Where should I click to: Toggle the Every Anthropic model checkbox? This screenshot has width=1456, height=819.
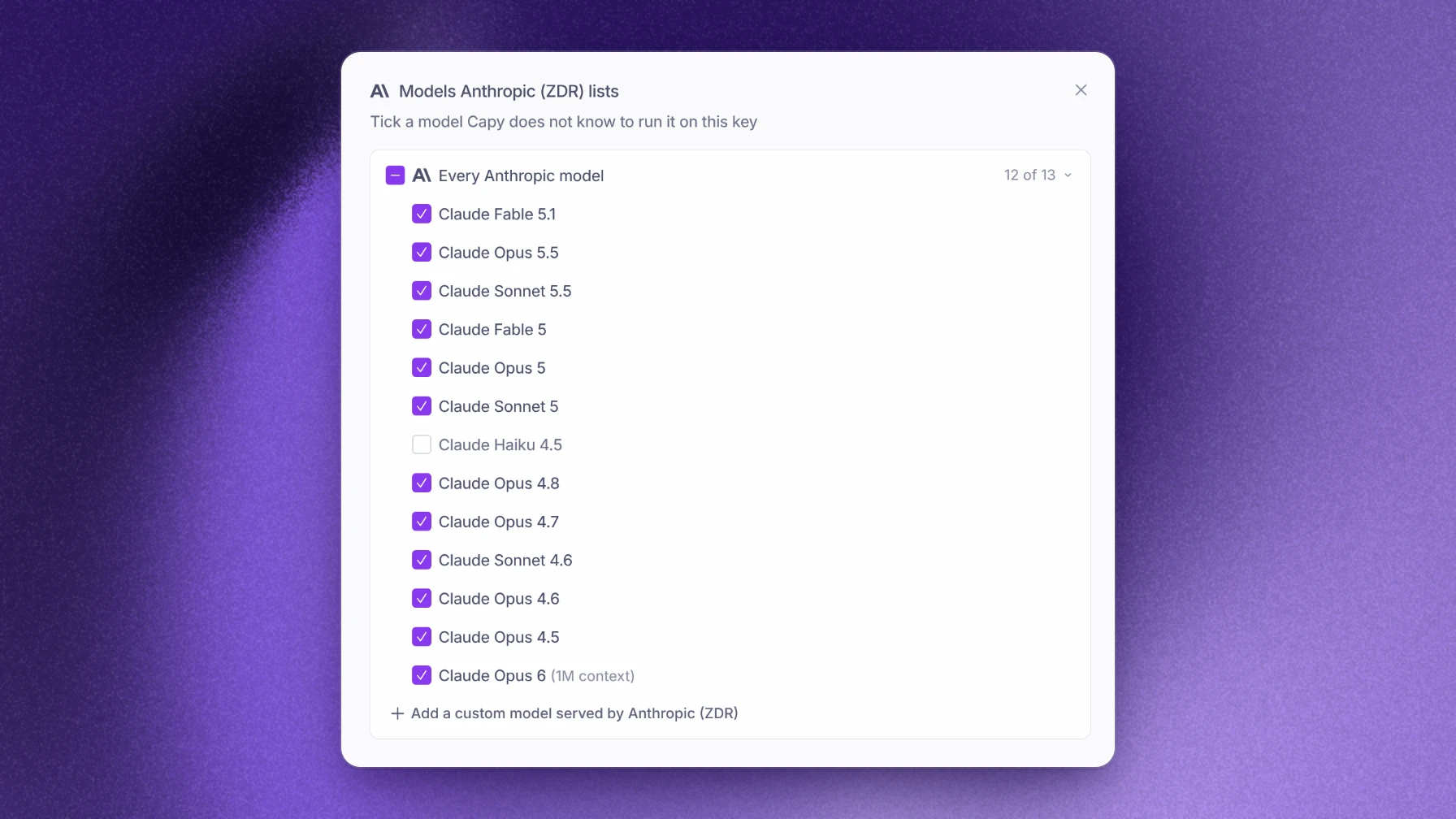pos(395,175)
